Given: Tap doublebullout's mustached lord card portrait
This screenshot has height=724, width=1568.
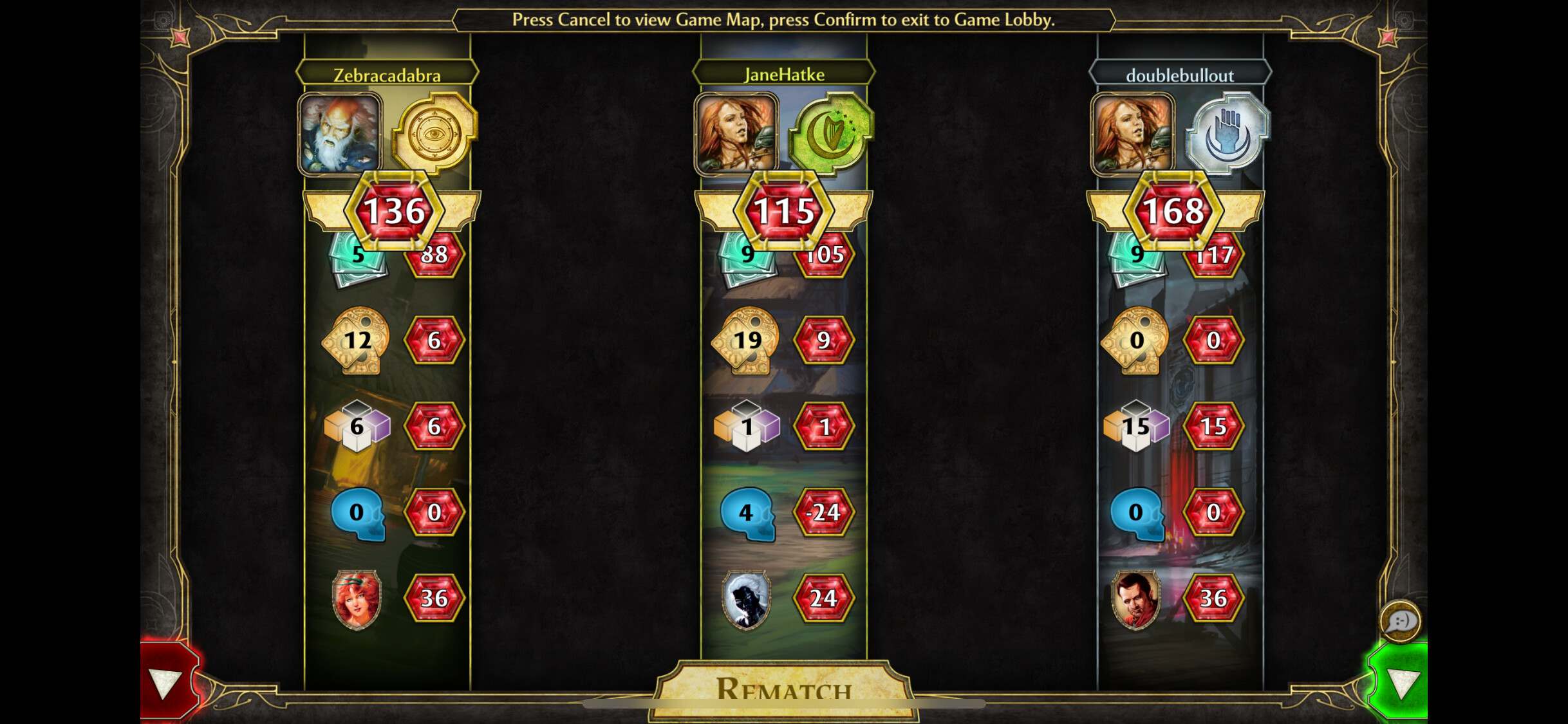Looking at the screenshot, I should pos(1136,599).
